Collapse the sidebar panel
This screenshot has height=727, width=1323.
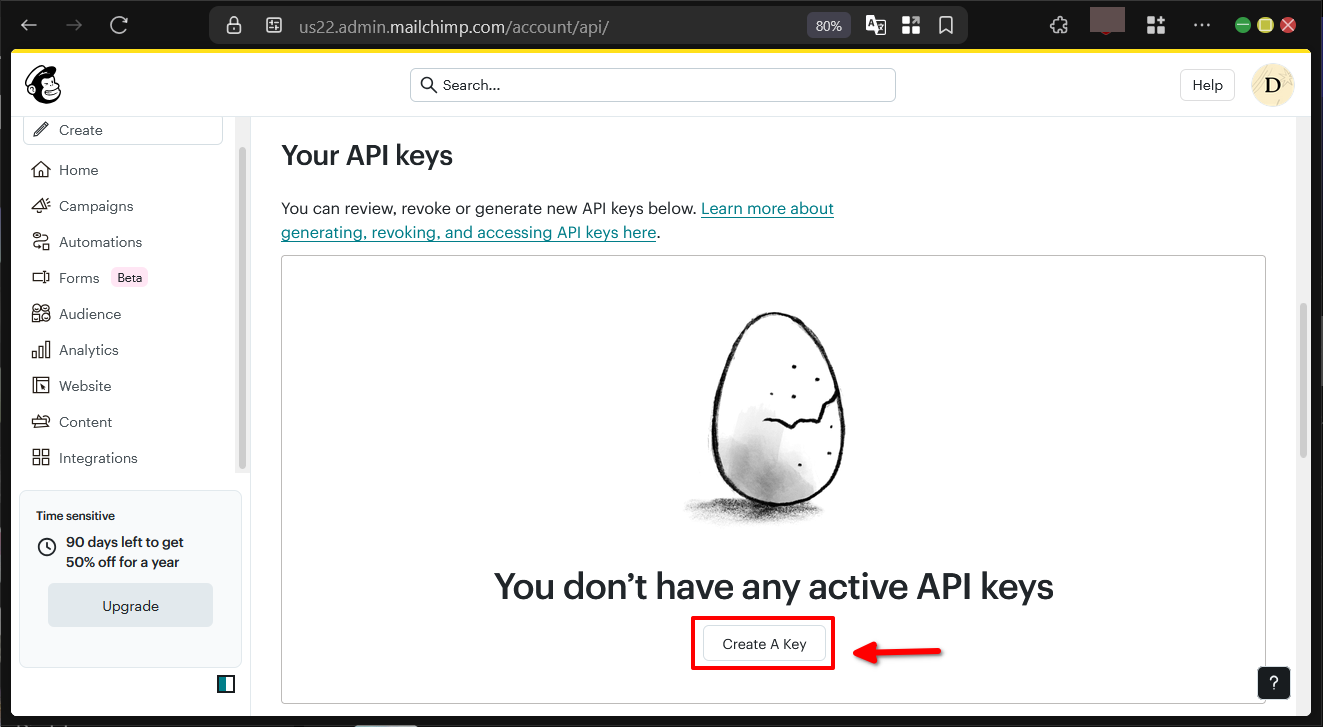click(226, 684)
